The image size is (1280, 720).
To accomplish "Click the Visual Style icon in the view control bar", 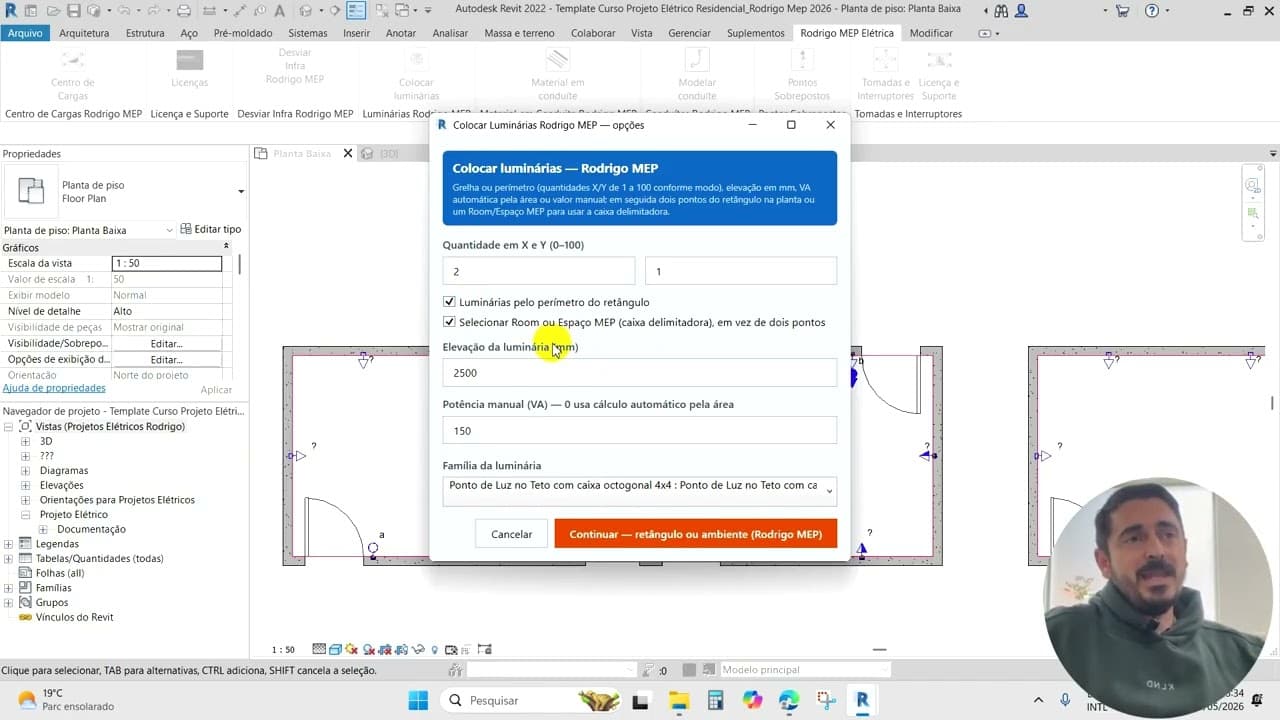I will tap(336, 649).
